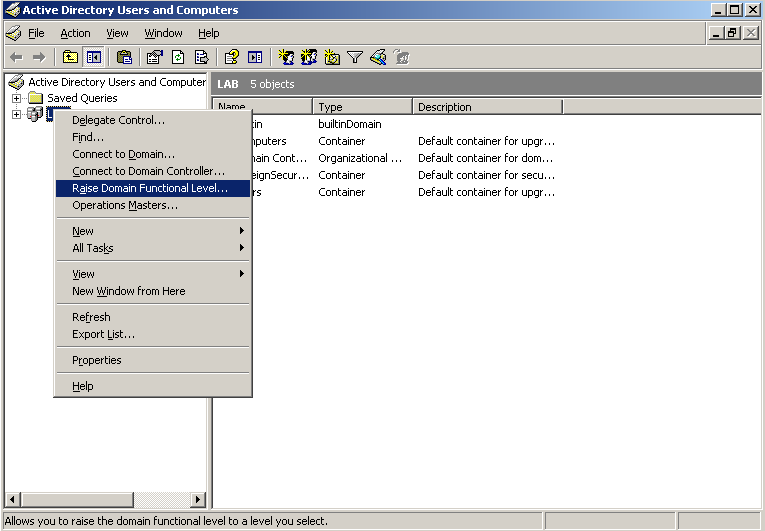This screenshot has height=531, width=765.
Task: Choose Operations Masters...
Action: (153, 205)
